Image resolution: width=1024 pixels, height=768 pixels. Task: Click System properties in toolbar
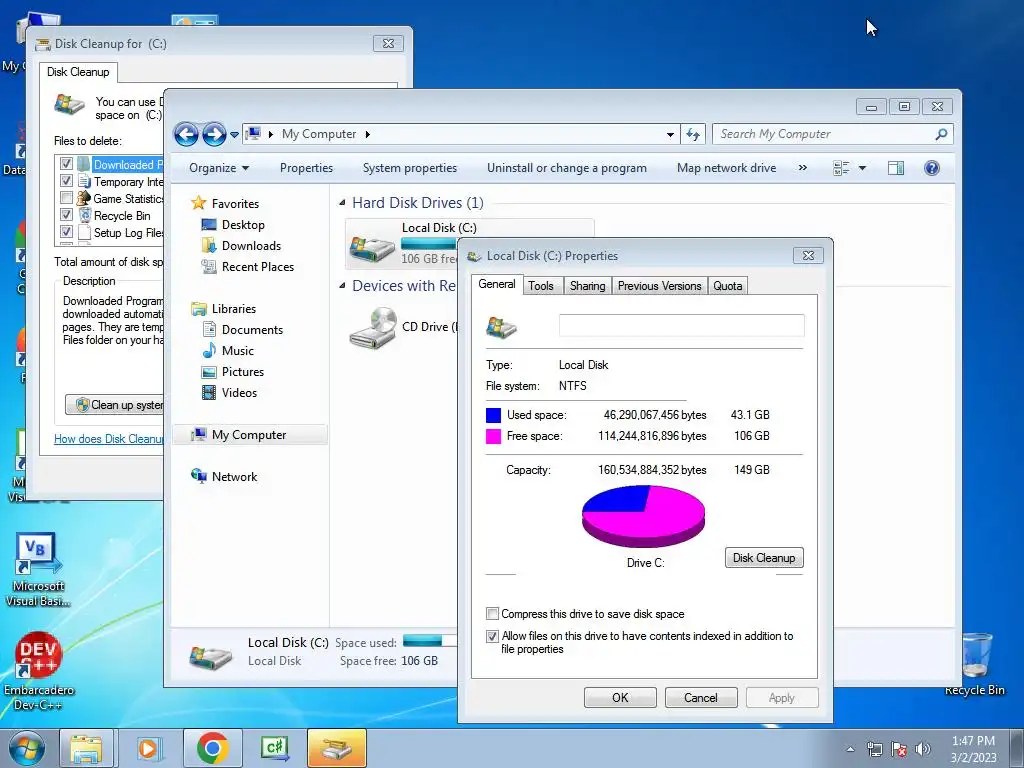410,168
